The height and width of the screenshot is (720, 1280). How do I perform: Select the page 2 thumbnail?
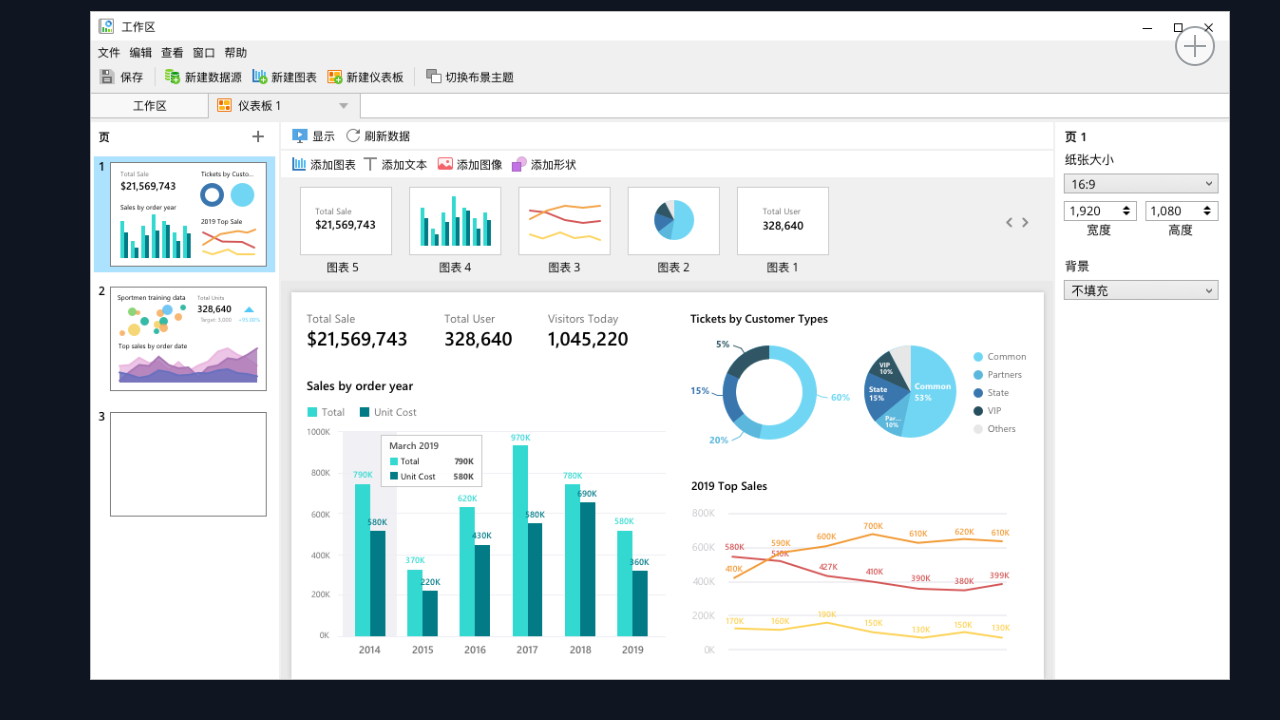point(188,338)
